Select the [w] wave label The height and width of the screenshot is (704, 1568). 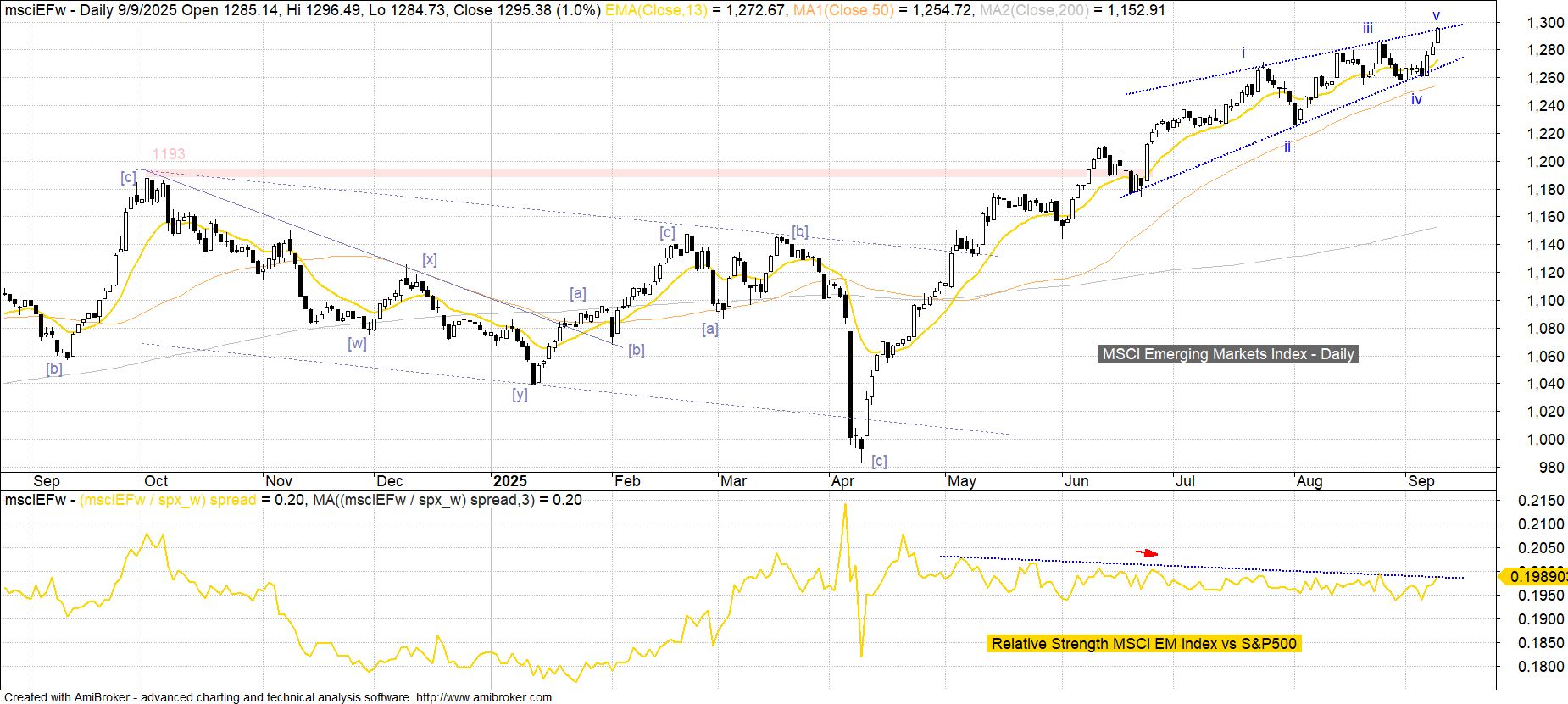point(357,343)
